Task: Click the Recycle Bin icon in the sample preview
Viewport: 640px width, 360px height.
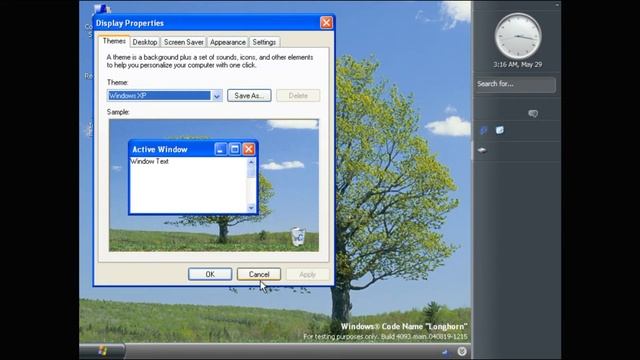Action: point(298,237)
